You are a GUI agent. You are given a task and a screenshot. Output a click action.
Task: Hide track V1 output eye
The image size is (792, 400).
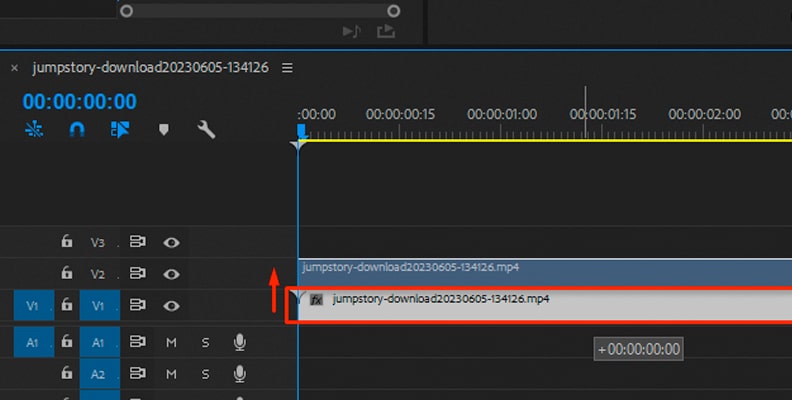click(x=171, y=306)
